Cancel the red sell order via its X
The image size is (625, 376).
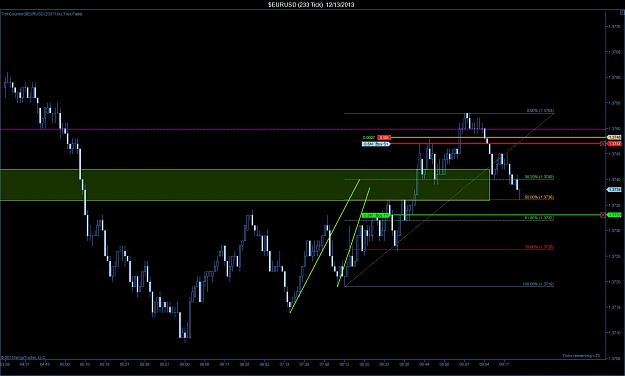(x=603, y=144)
